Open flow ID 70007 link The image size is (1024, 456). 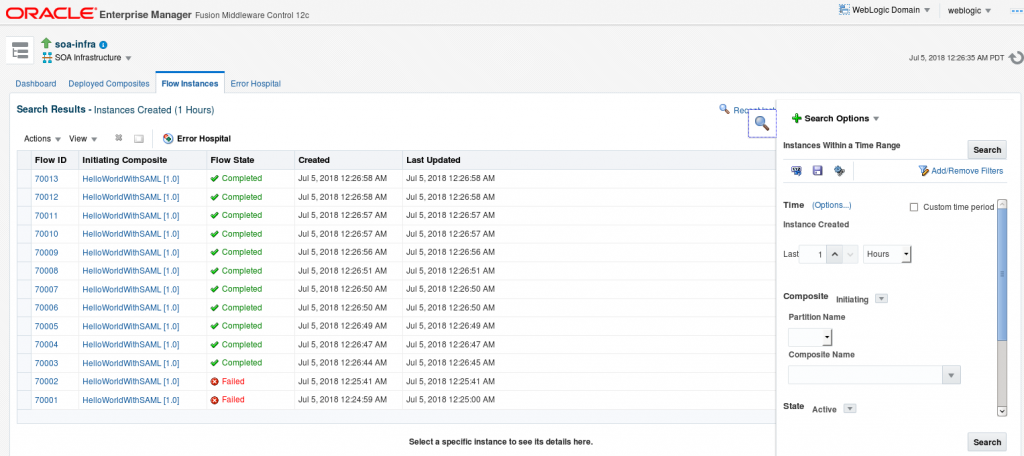click(x=46, y=289)
